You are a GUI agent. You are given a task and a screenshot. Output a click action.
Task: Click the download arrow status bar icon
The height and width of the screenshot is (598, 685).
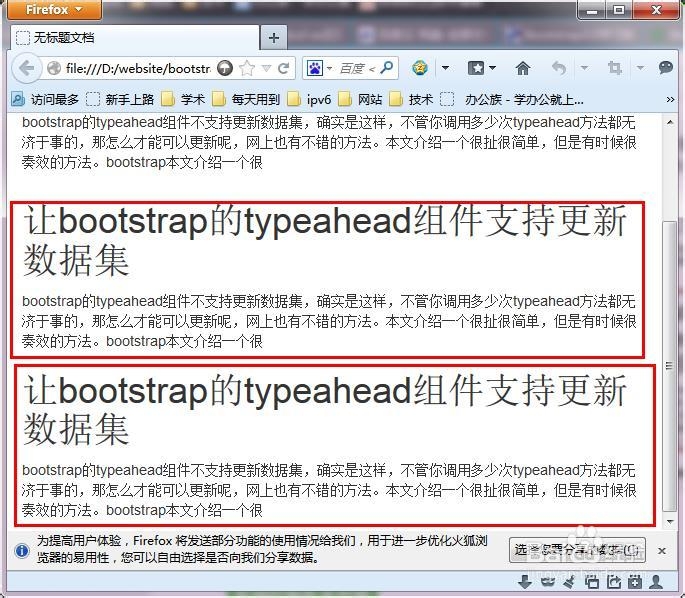click(525, 582)
